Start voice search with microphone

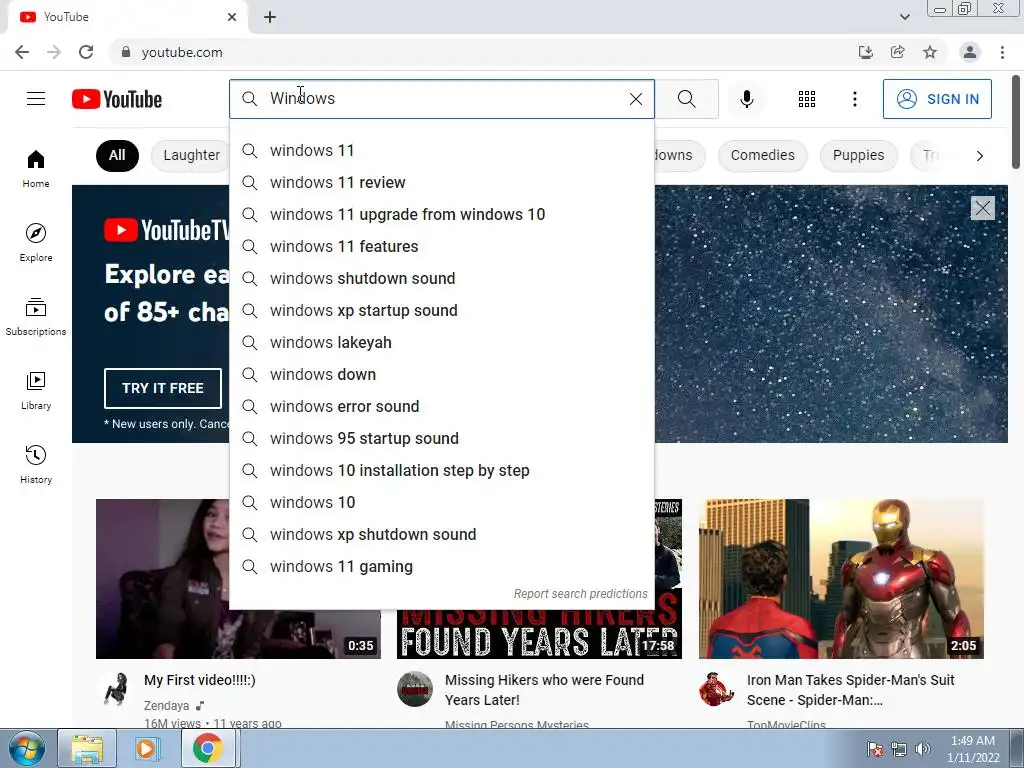point(746,99)
